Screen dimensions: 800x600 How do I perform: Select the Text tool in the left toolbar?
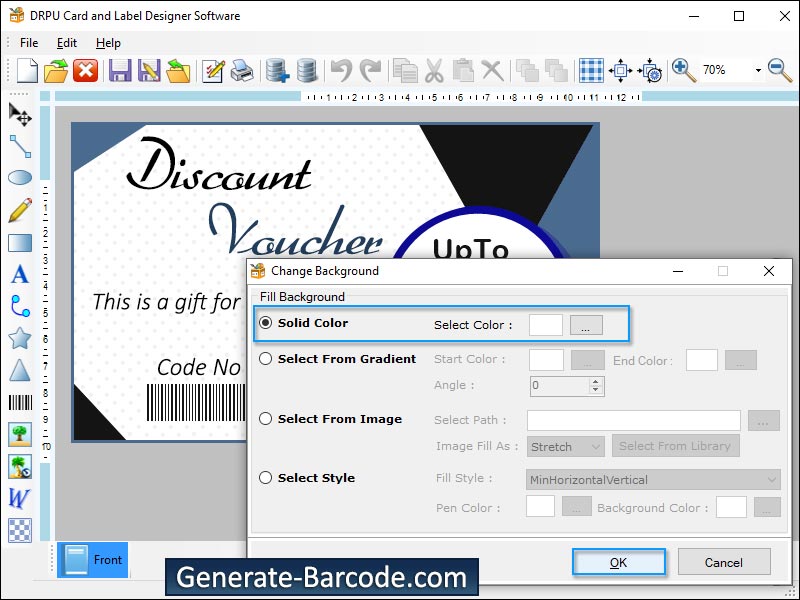[21, 274]
